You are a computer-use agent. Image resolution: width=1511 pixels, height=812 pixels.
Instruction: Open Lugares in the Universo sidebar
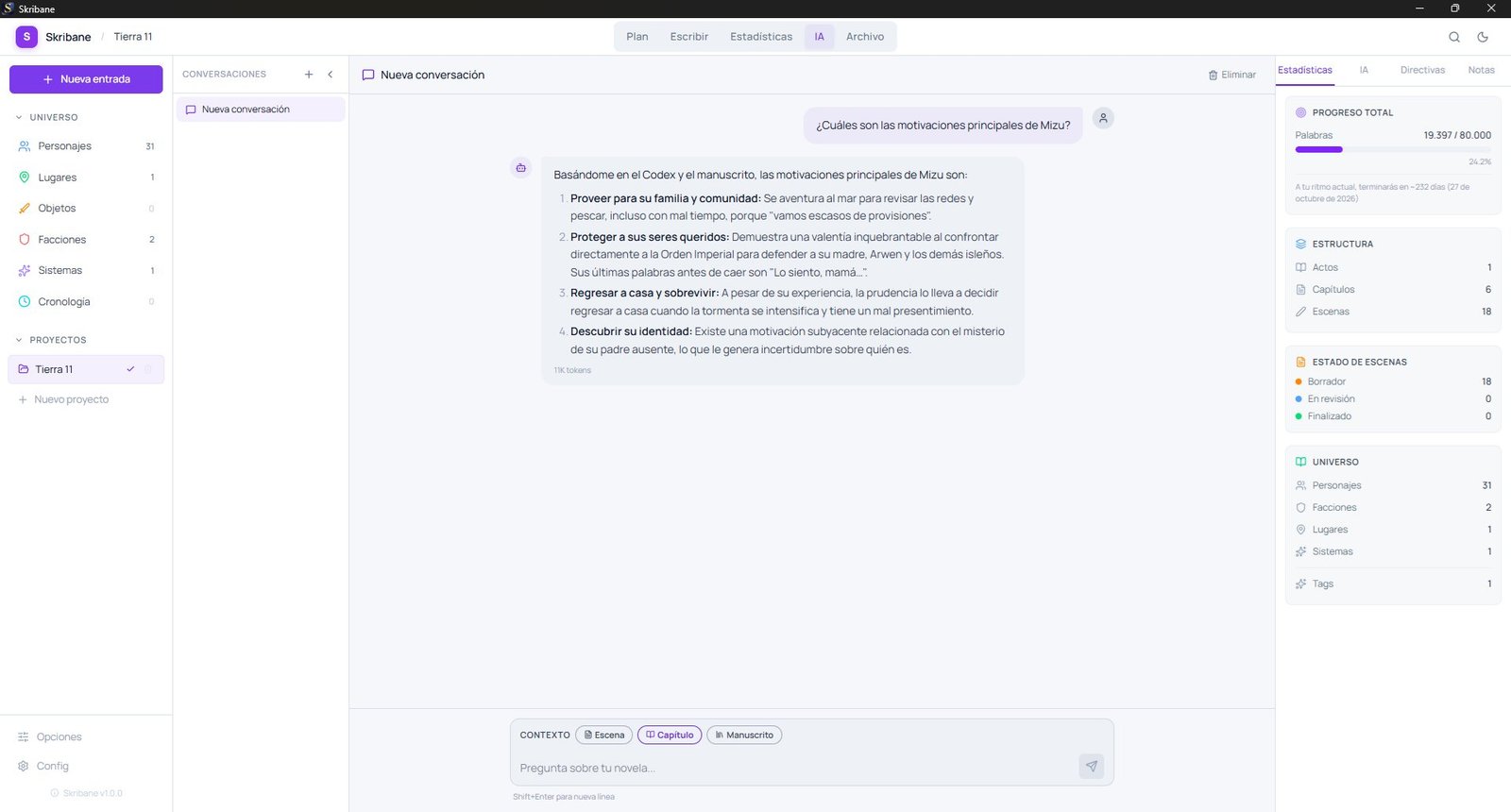(86, 178)
